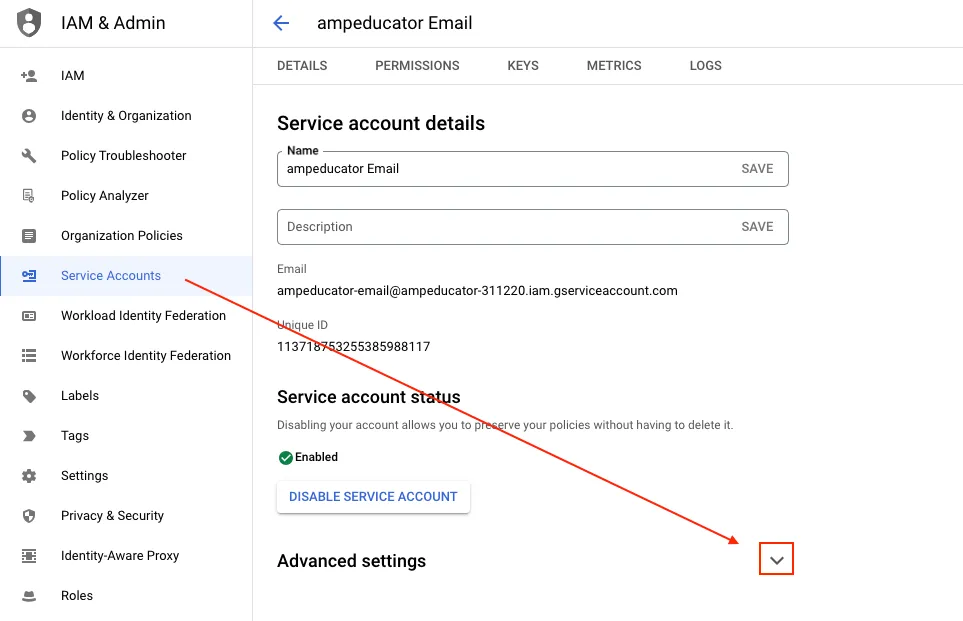963x621 pixels.
Task: Click the Privacy & Security shield icon
Action: (29, 516)
